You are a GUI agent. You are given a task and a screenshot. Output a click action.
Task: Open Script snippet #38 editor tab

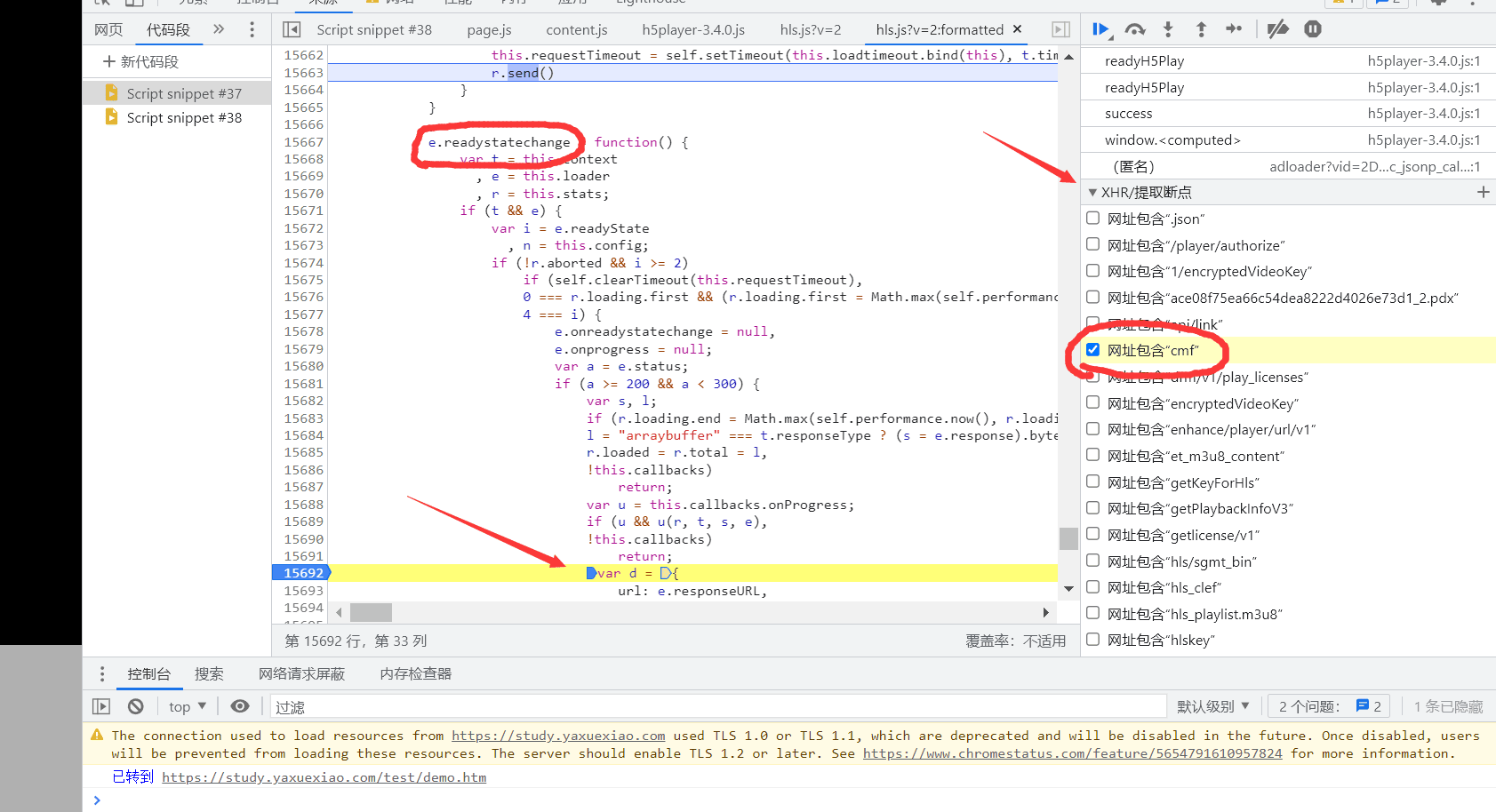(x=374, y=29)
